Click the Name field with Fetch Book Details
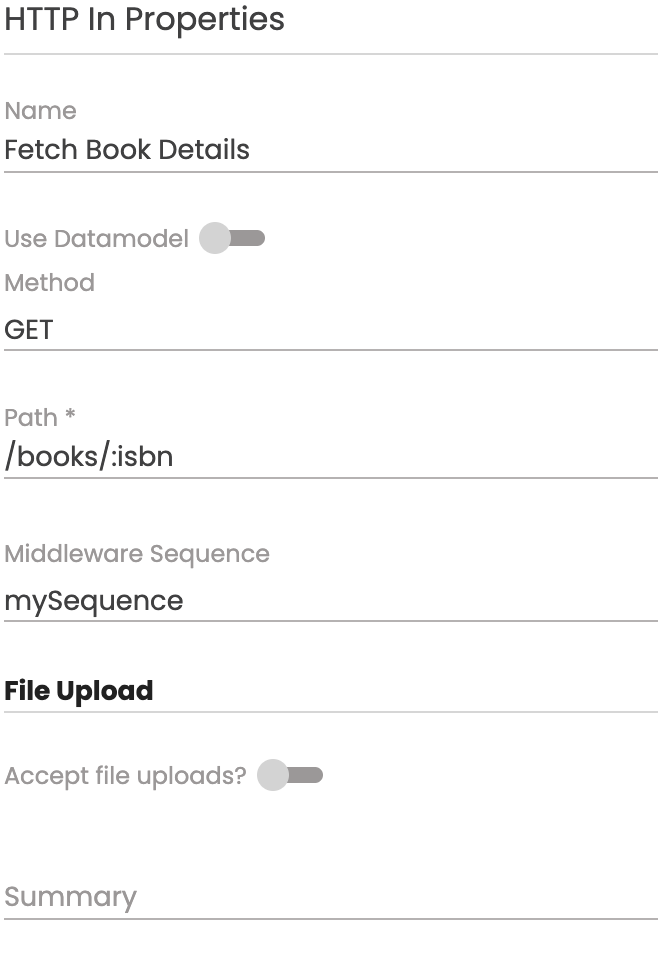 coord(330,150)
